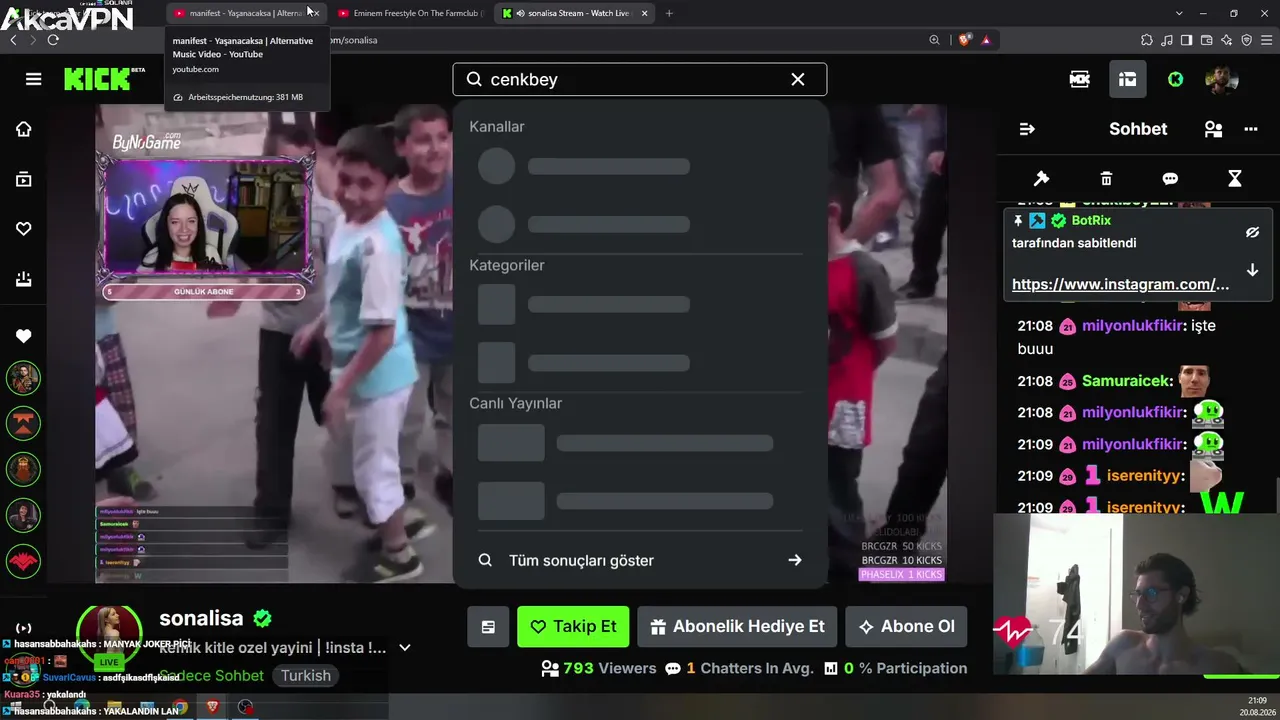Click the Brave Rewards triangle icon
The height and width of the screenshot is (720, 1280).
(x=986, y=40)
